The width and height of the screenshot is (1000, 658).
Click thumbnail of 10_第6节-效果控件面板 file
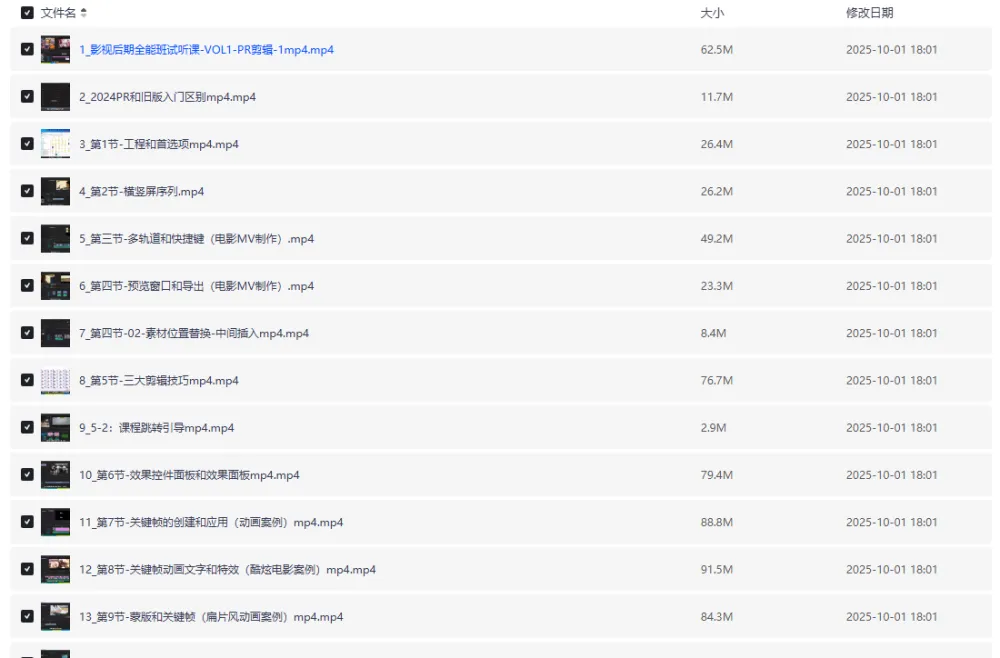click(55, 475)
